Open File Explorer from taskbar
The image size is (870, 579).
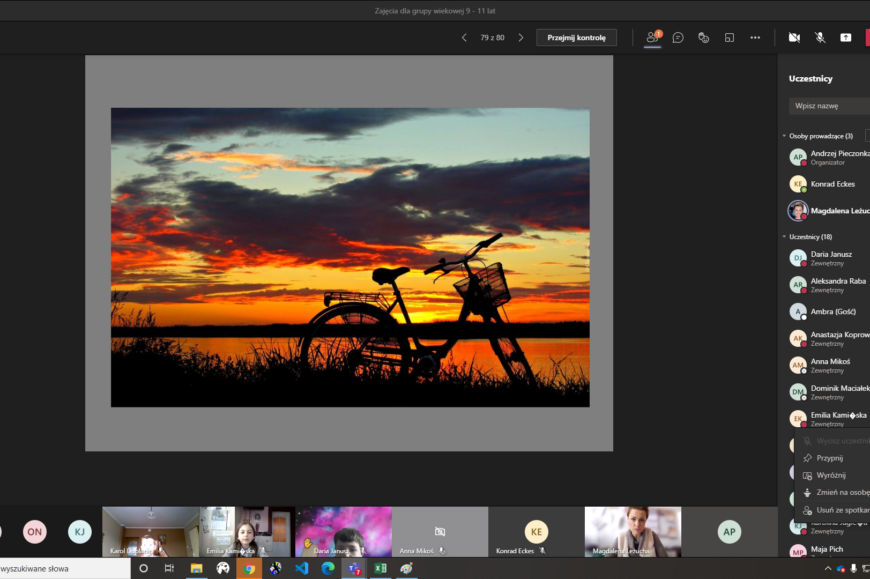pos(196,568)
